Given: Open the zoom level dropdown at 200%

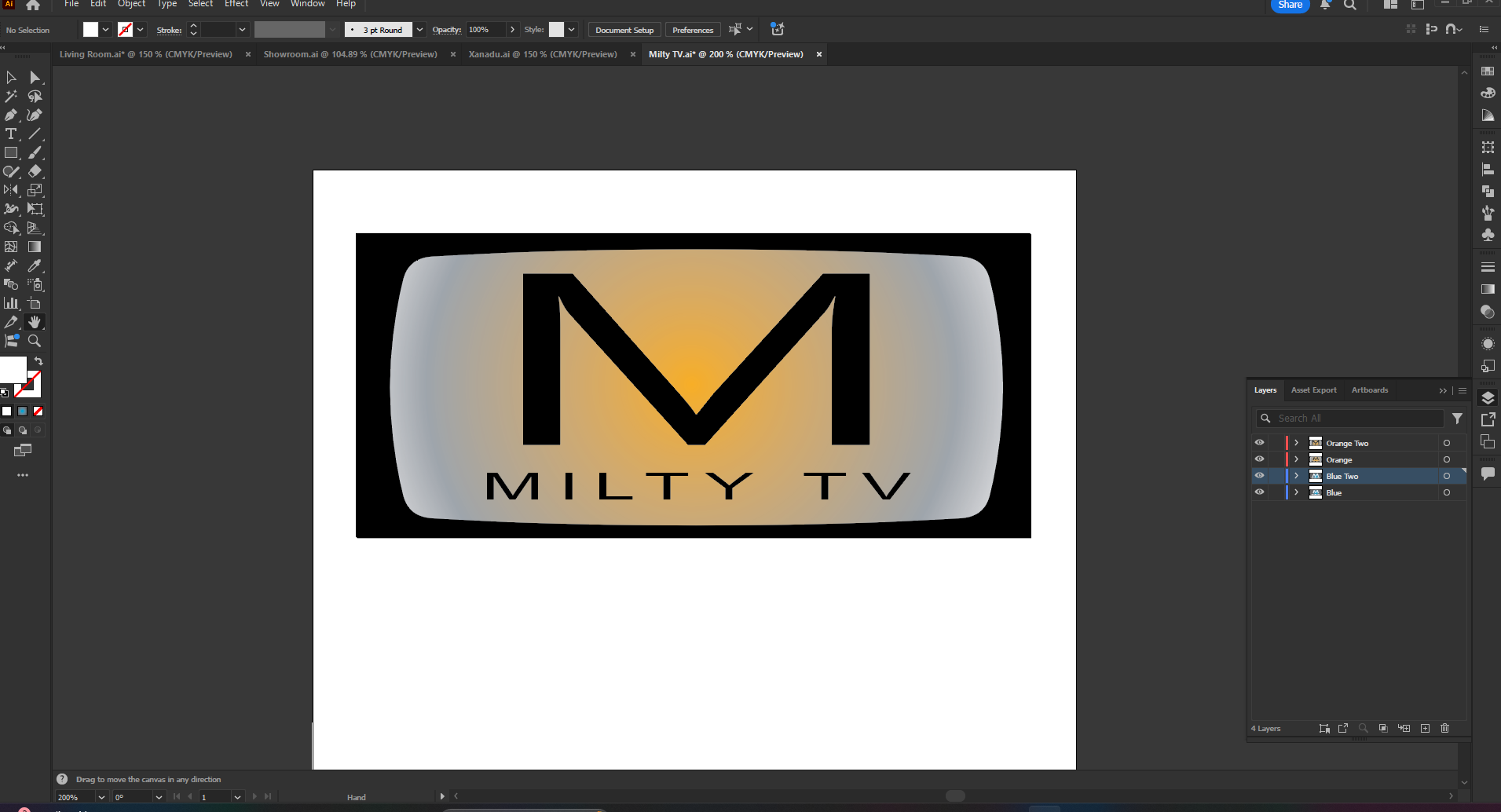Looking at the screenshot, I should click(x=101, y=797).
